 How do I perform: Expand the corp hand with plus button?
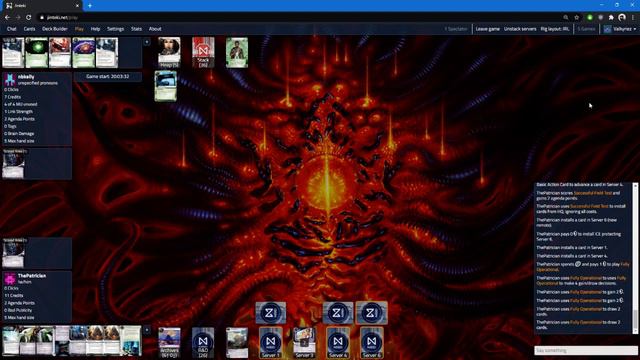tap(147, 330)
